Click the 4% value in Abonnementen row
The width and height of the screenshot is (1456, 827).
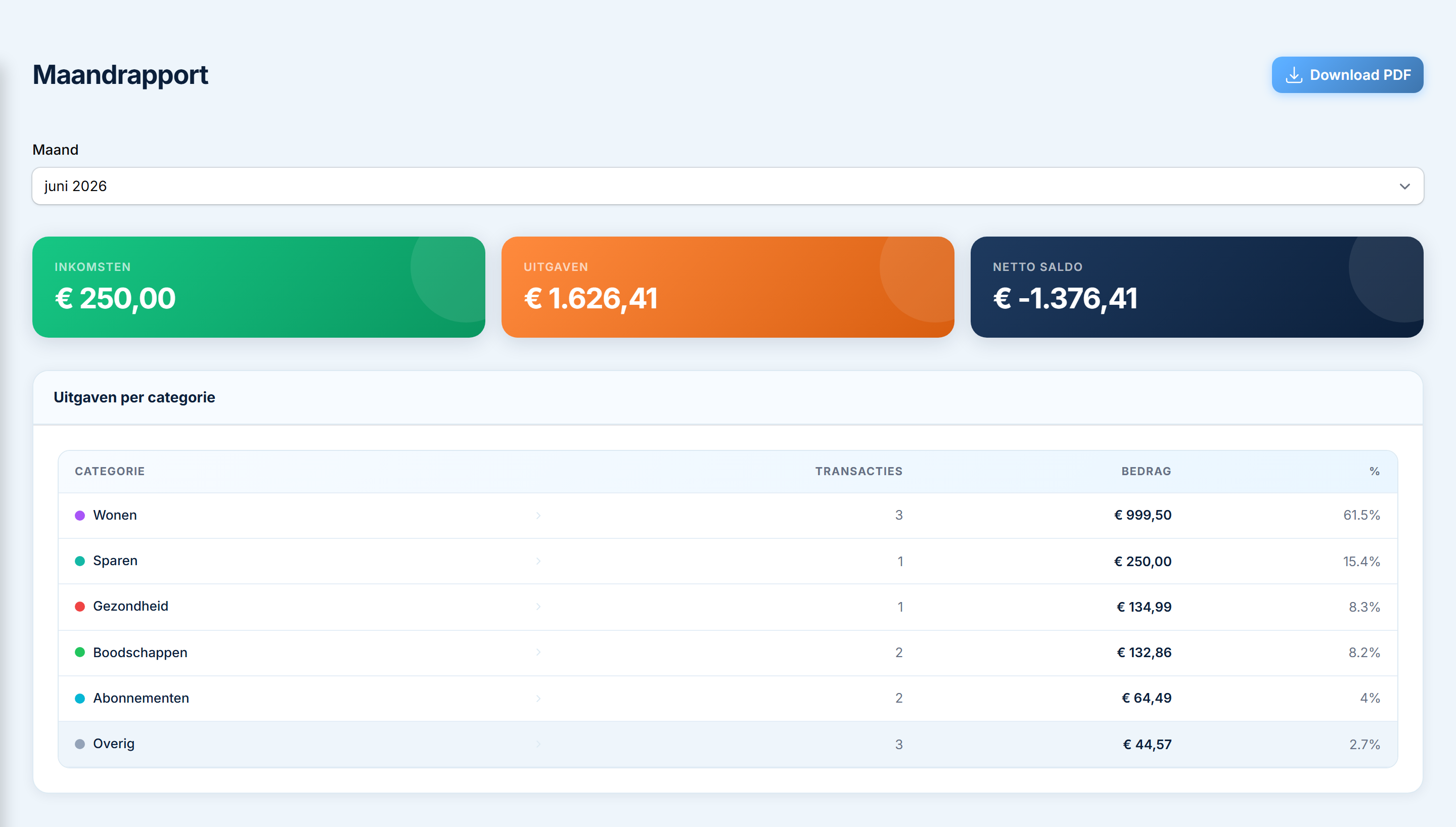[1370, 698]
